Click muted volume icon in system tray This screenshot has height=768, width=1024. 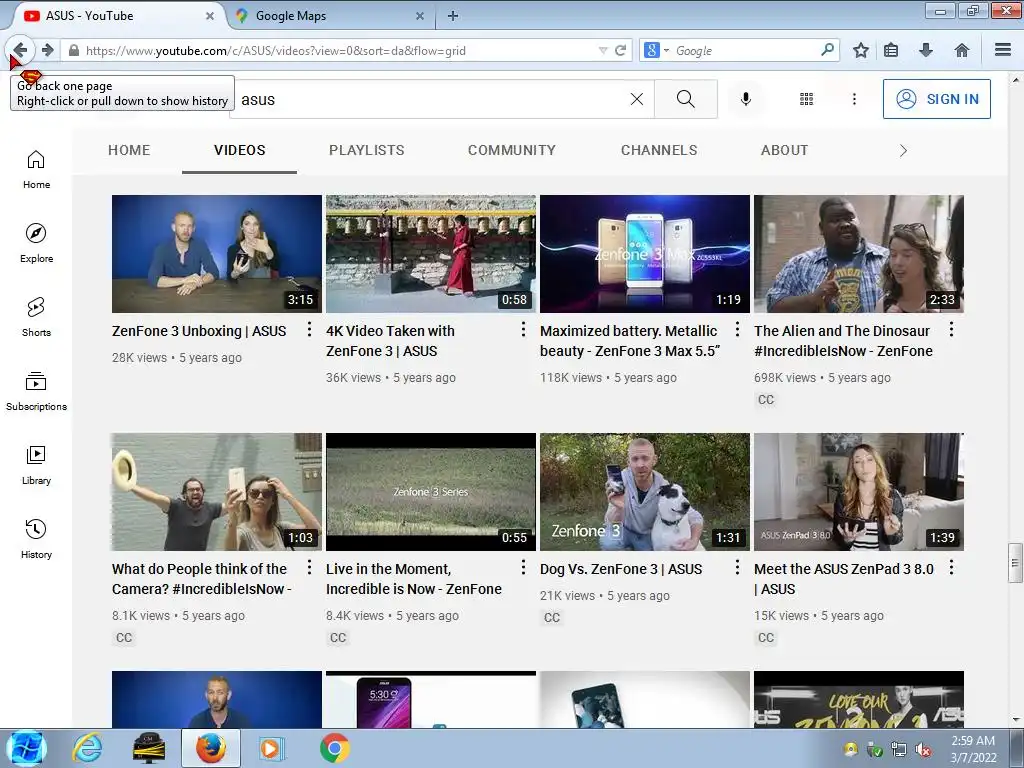[x=923, y=750]
